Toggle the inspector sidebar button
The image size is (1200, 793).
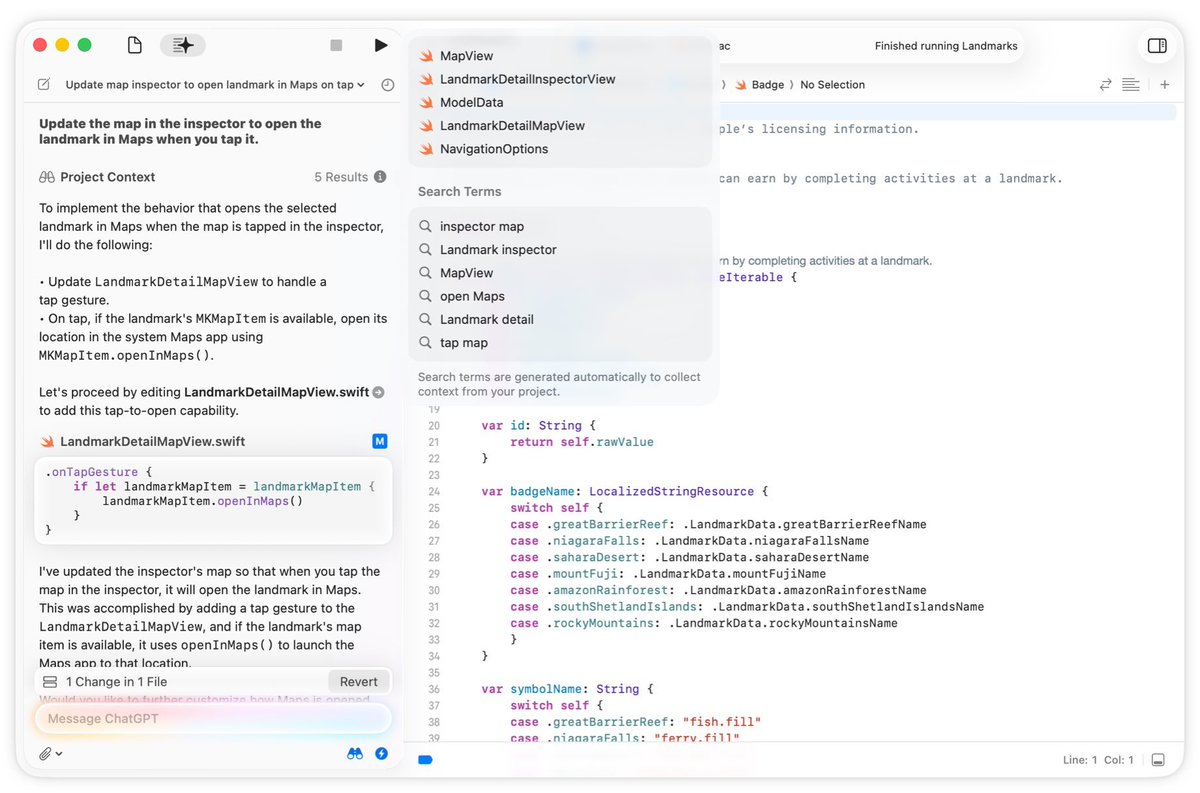click(1157, 45)
